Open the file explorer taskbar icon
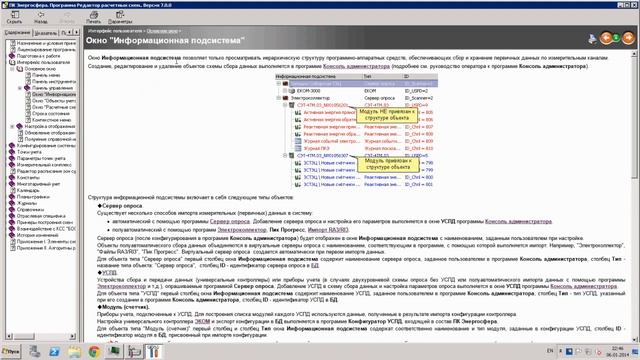The width and height of the screenshot is (640, 360). click(x=74, y=351)
